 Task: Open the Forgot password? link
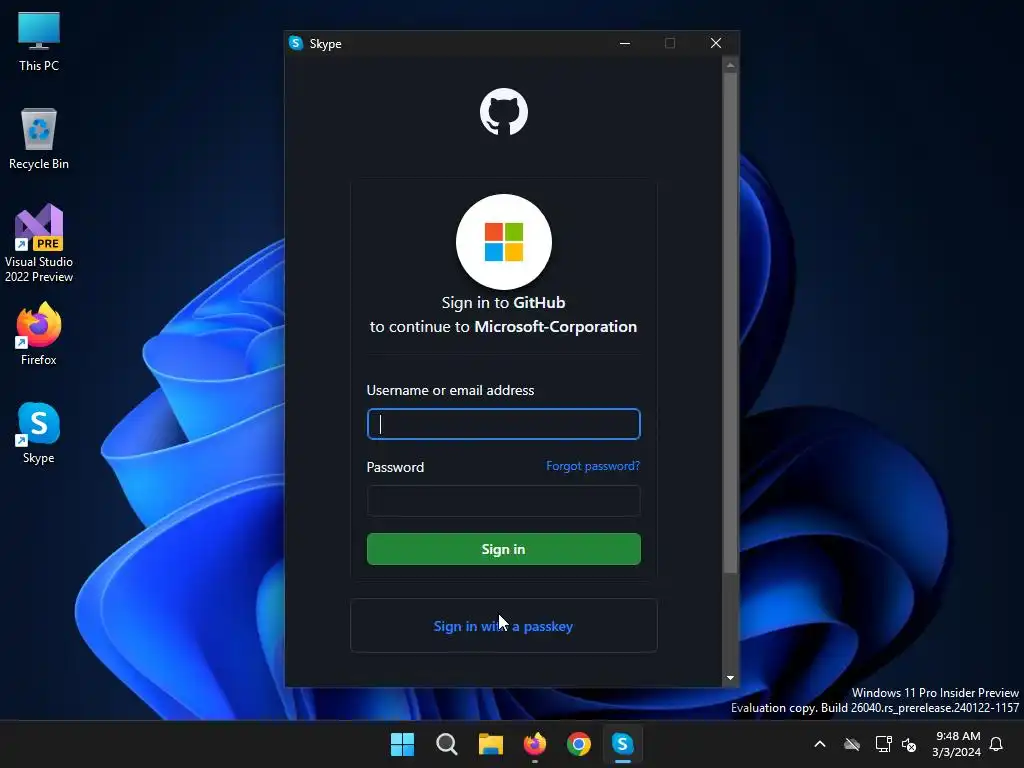593,466
